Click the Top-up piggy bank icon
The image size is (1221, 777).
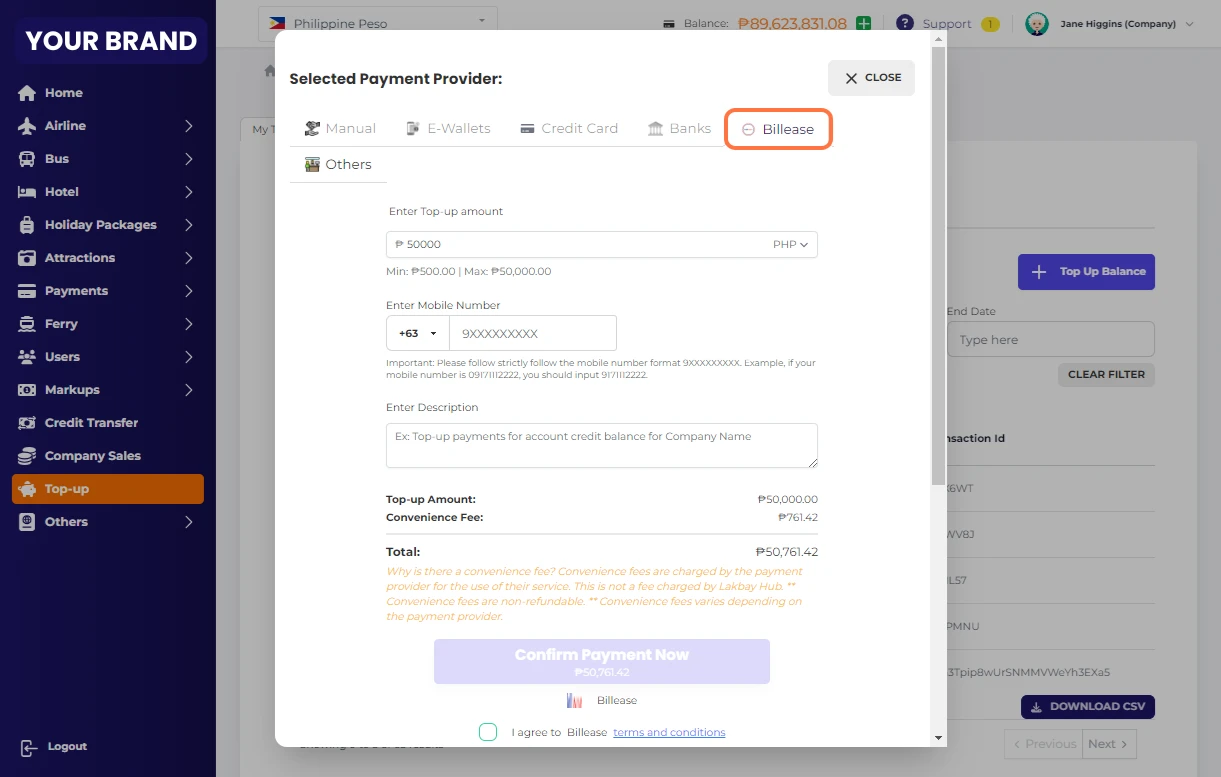coord(27,489)
